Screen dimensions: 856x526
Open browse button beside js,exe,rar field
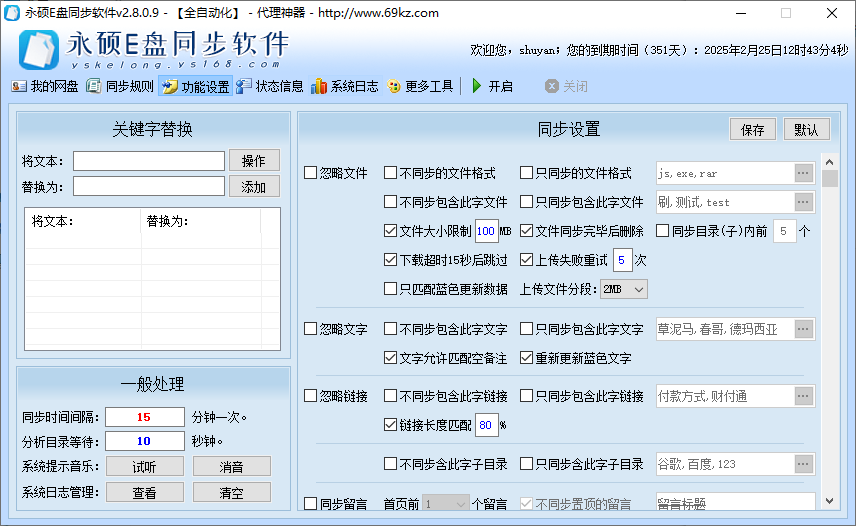(803, 173)
